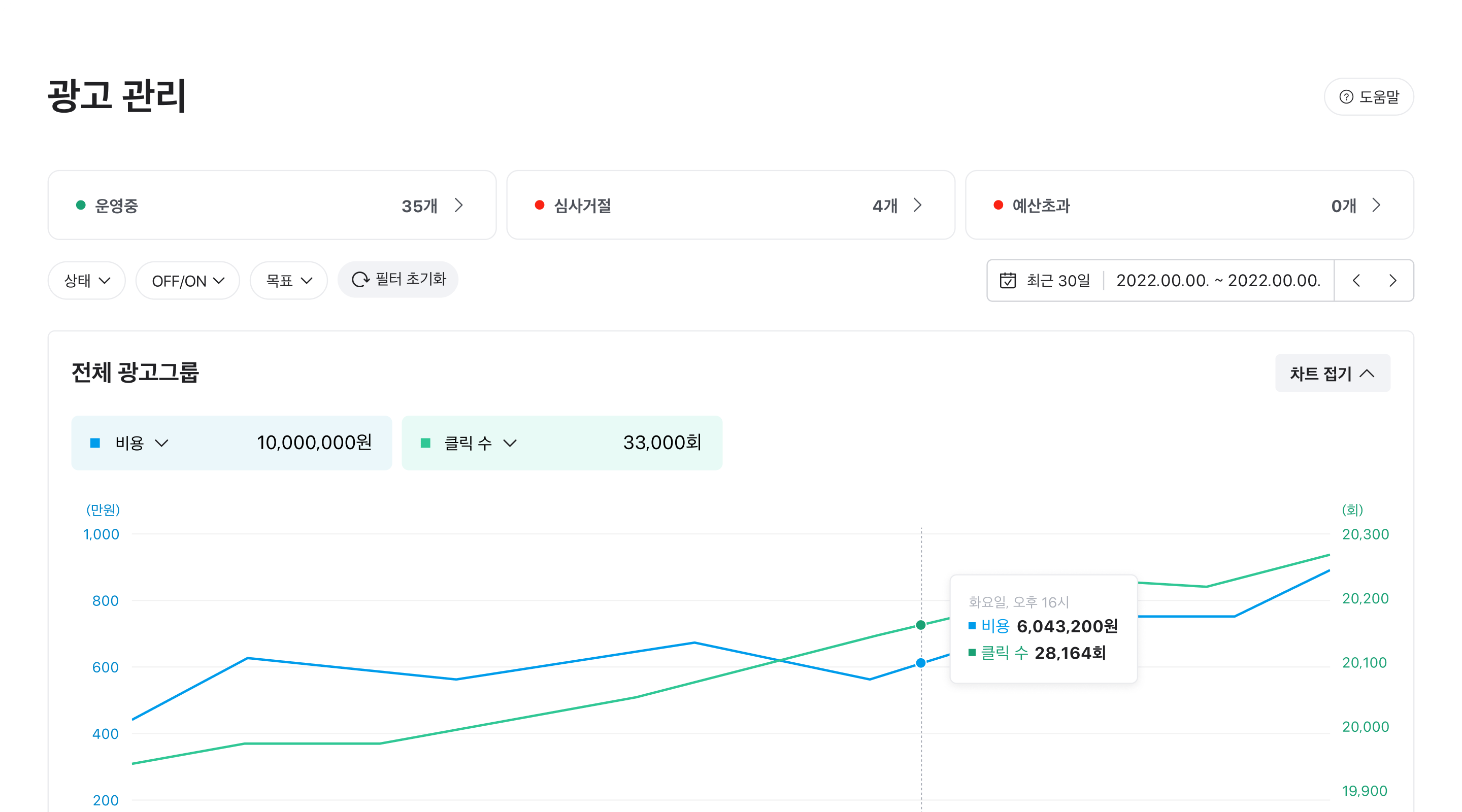The image size is (1462, 812).
Task: Click the 광고 관리 page title
Action: point(117,95)
